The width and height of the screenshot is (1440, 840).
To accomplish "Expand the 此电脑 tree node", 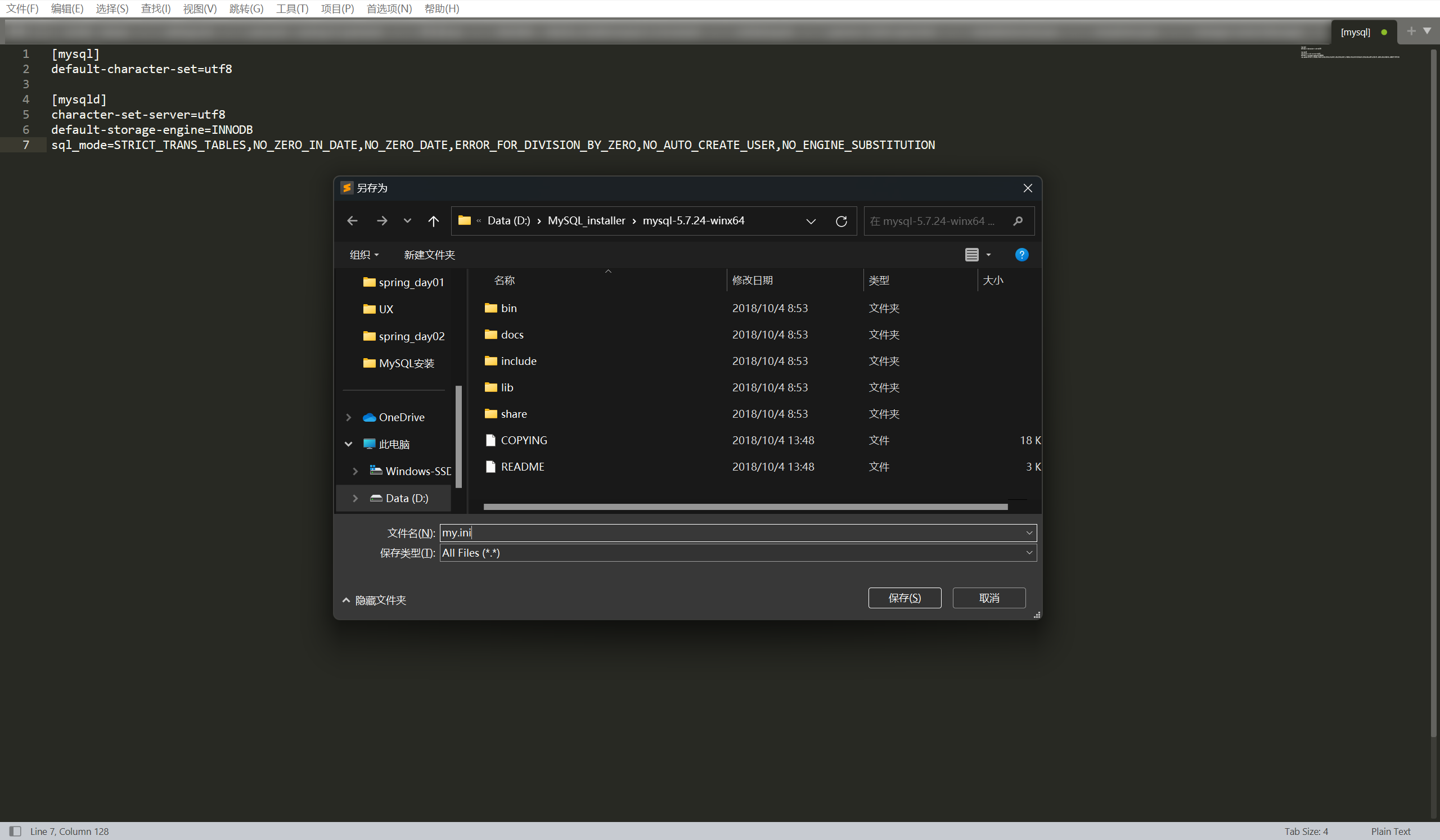I will [349, 444].
